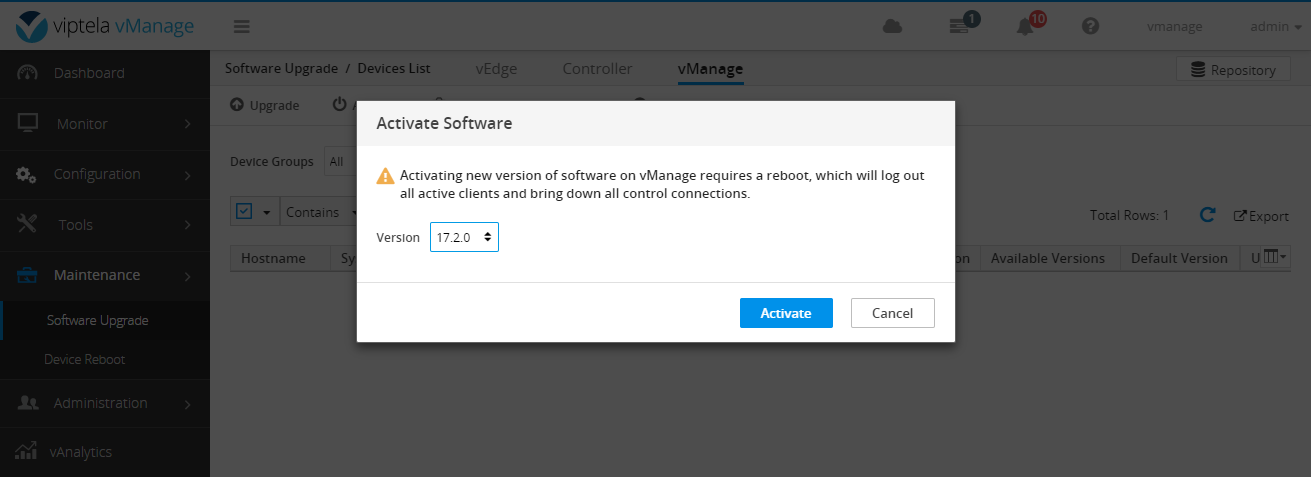1311x477 pixels.
Task: Open Device Reboot in sidebar
Action: point(84,359)
